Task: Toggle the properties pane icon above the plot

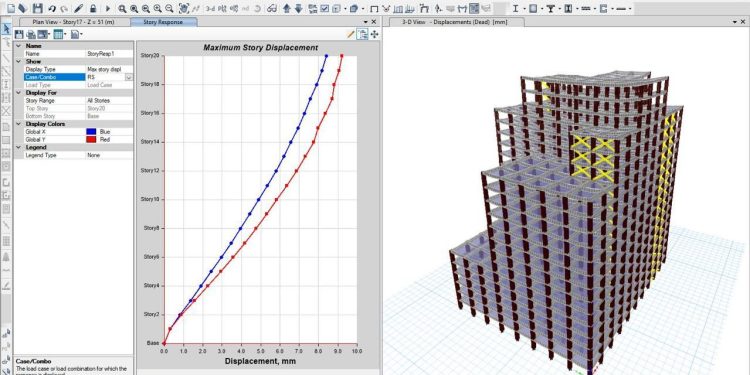Action: (x=363, y=34)
